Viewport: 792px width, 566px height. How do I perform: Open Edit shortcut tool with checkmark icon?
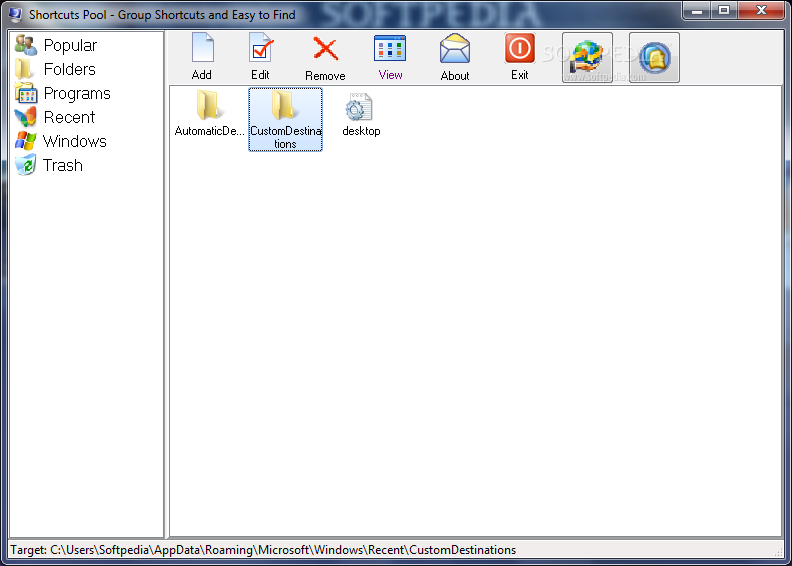pyautogui.click(x=261, y=49)
